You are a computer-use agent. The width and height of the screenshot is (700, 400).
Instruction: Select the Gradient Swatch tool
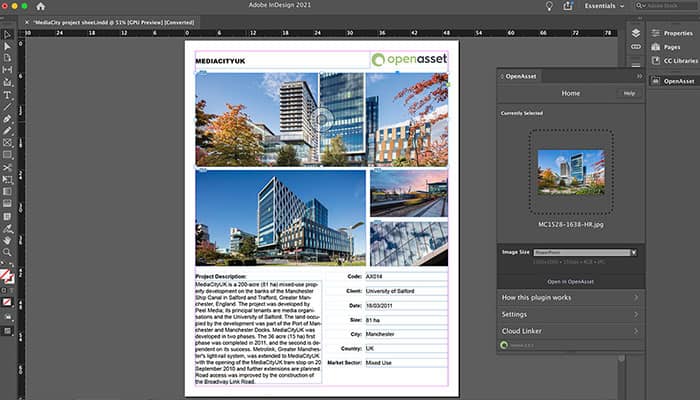pos(7,192)
